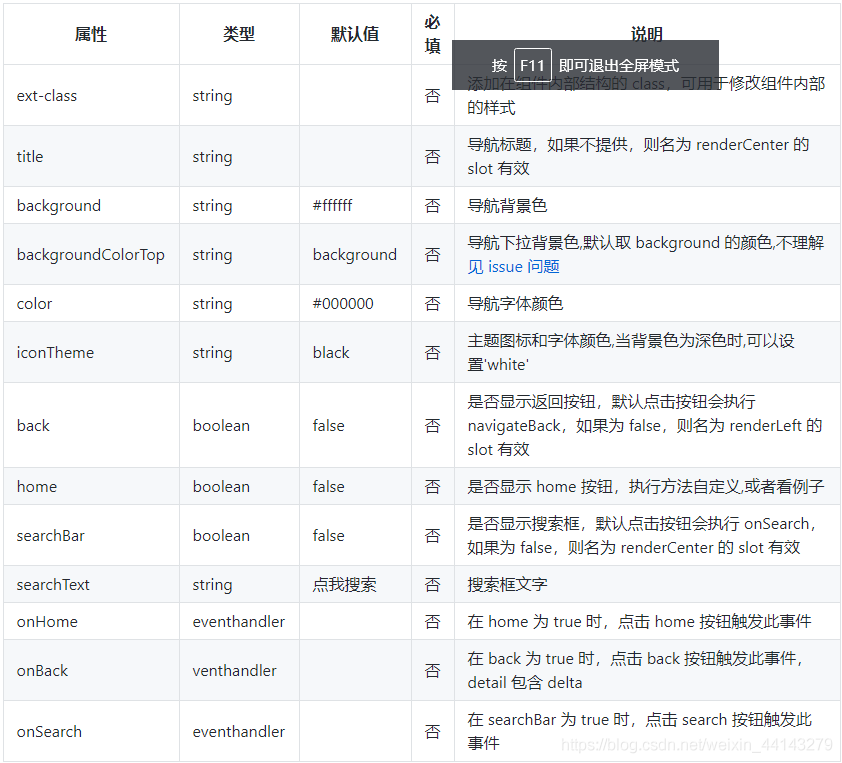Select the 属性 column header
The image size is (842, 763).
click(x=91, y=34)
